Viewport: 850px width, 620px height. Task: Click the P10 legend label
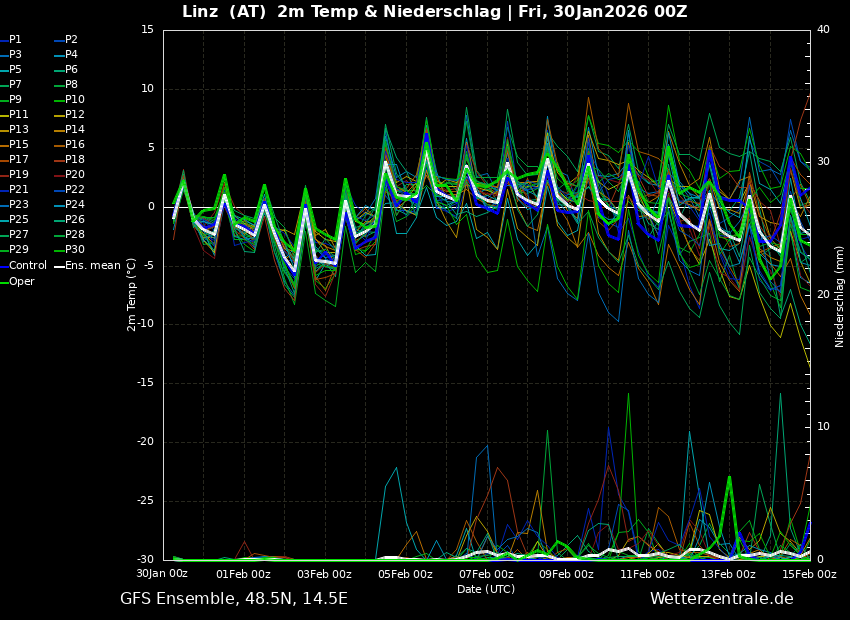pos(74,100)
